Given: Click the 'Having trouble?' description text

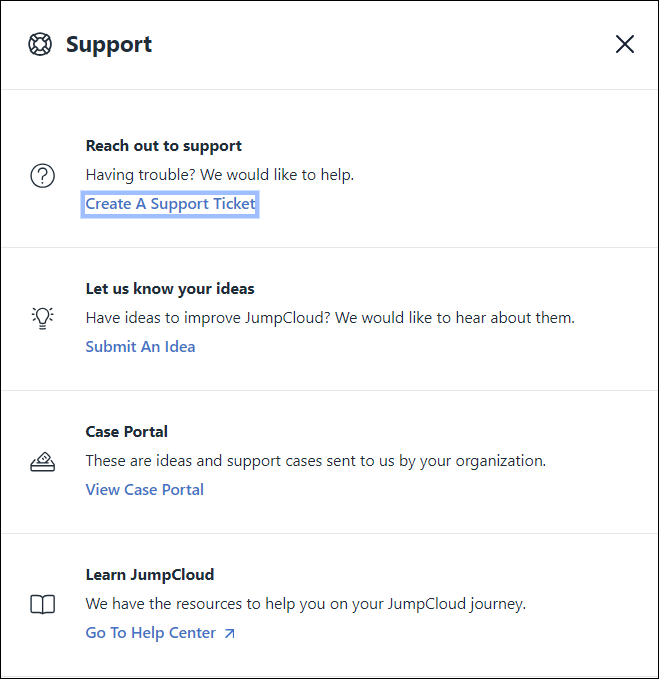Looking at the screenshot, I should (220, 175).
